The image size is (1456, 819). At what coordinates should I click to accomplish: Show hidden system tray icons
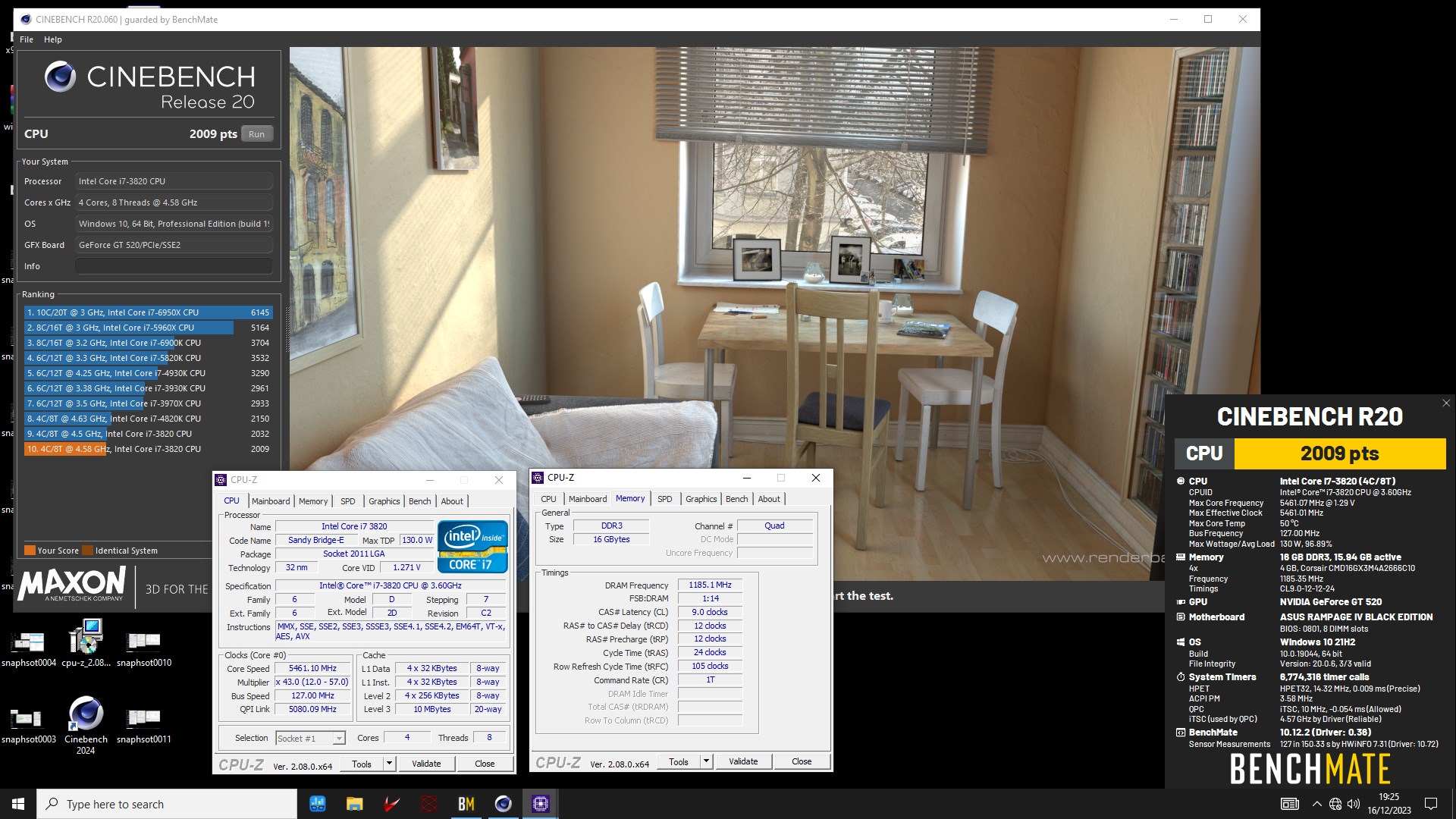click(x=1316, y=804)
